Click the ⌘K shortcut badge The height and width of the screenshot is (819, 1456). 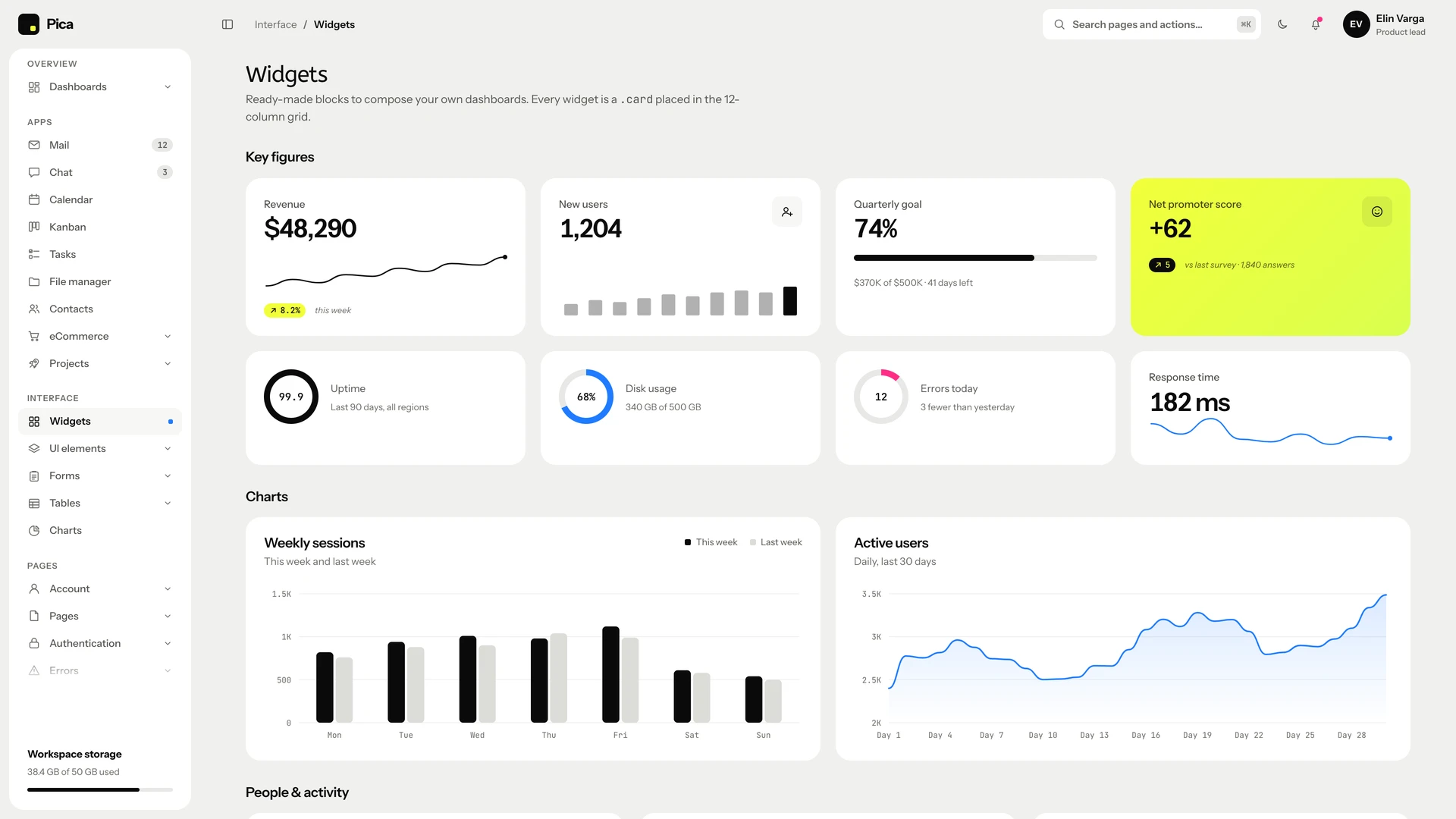1246,24
